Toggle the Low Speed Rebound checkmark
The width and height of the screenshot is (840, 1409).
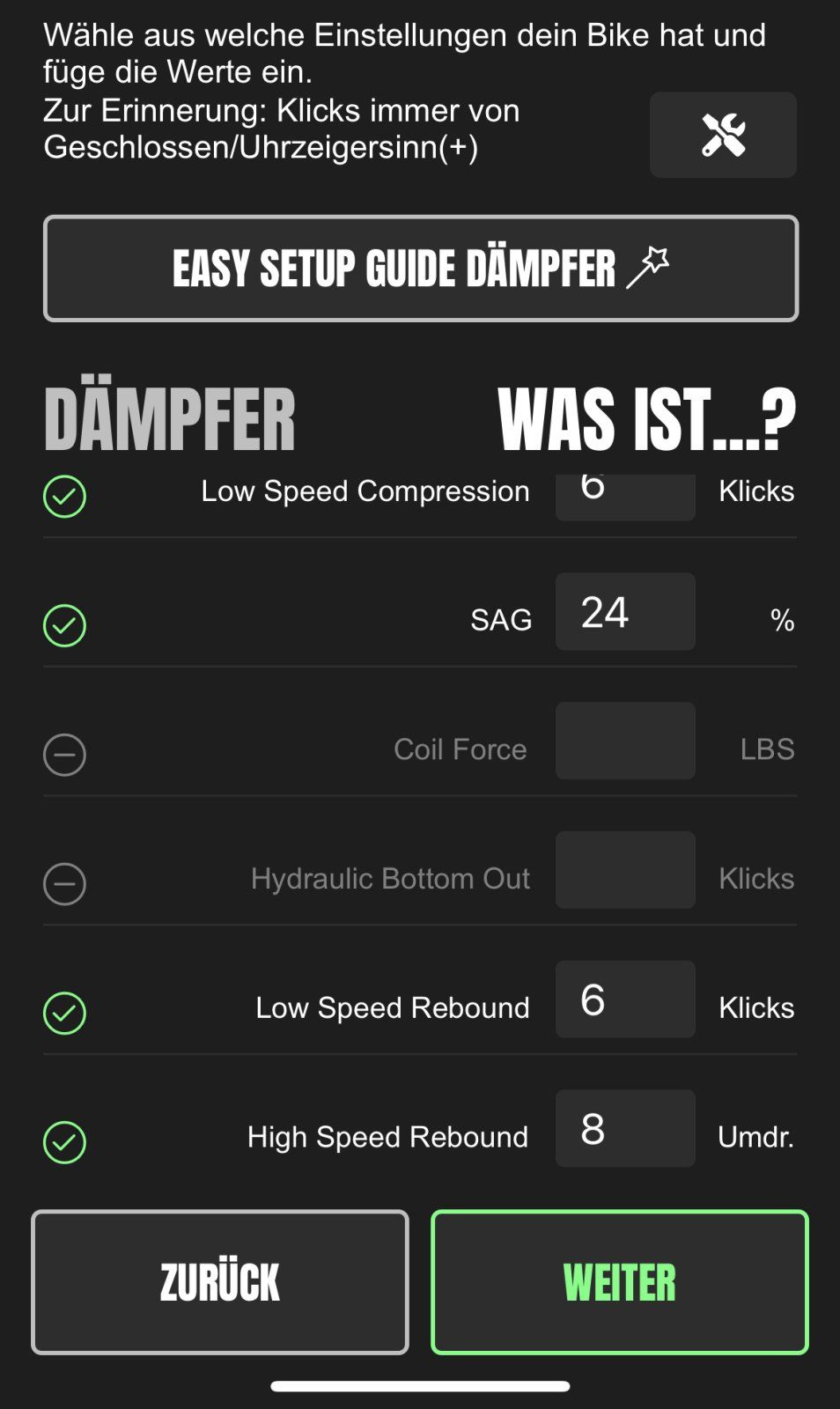(x=64, y=1013)
